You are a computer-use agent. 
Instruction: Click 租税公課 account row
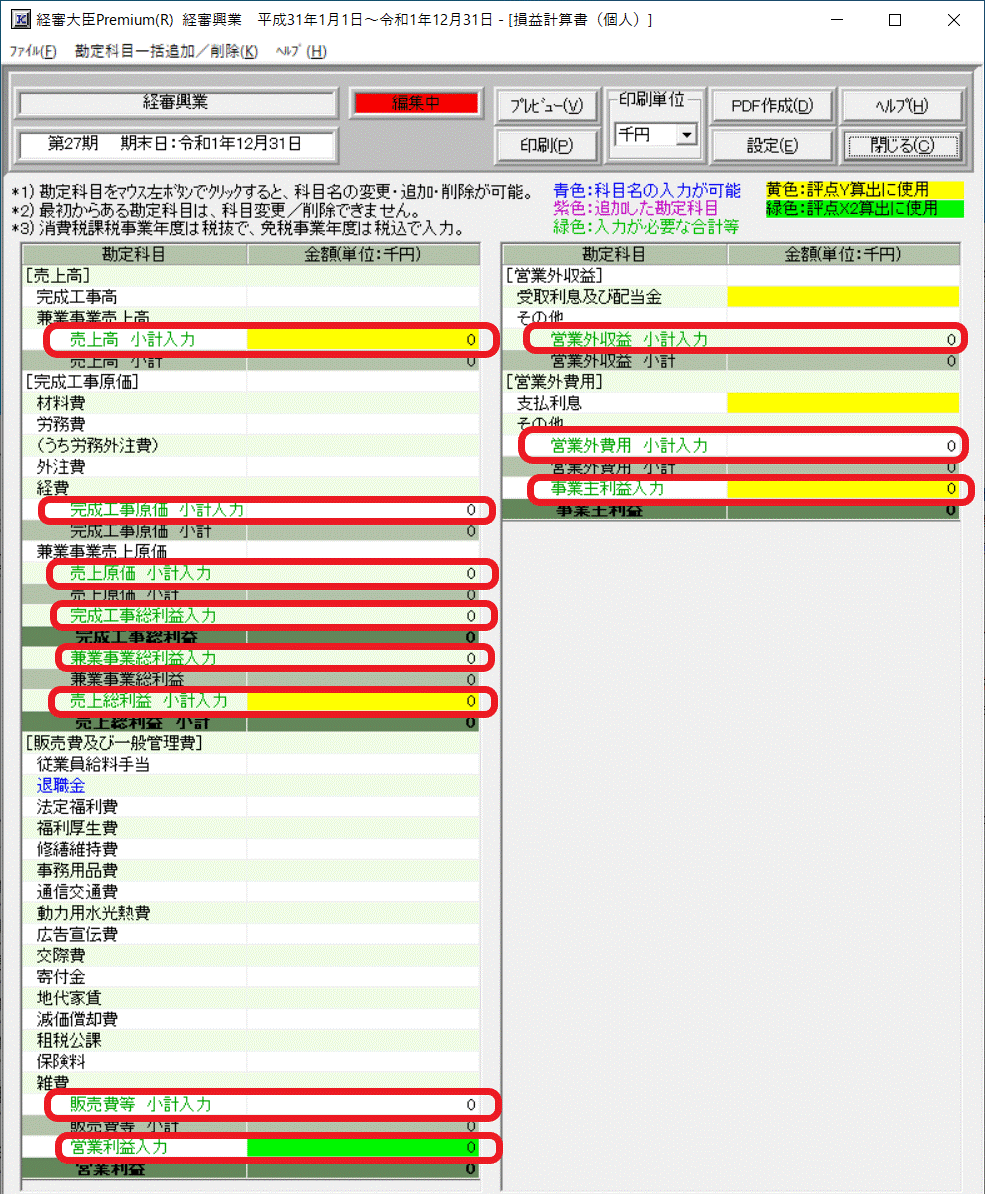(250, 1041)
